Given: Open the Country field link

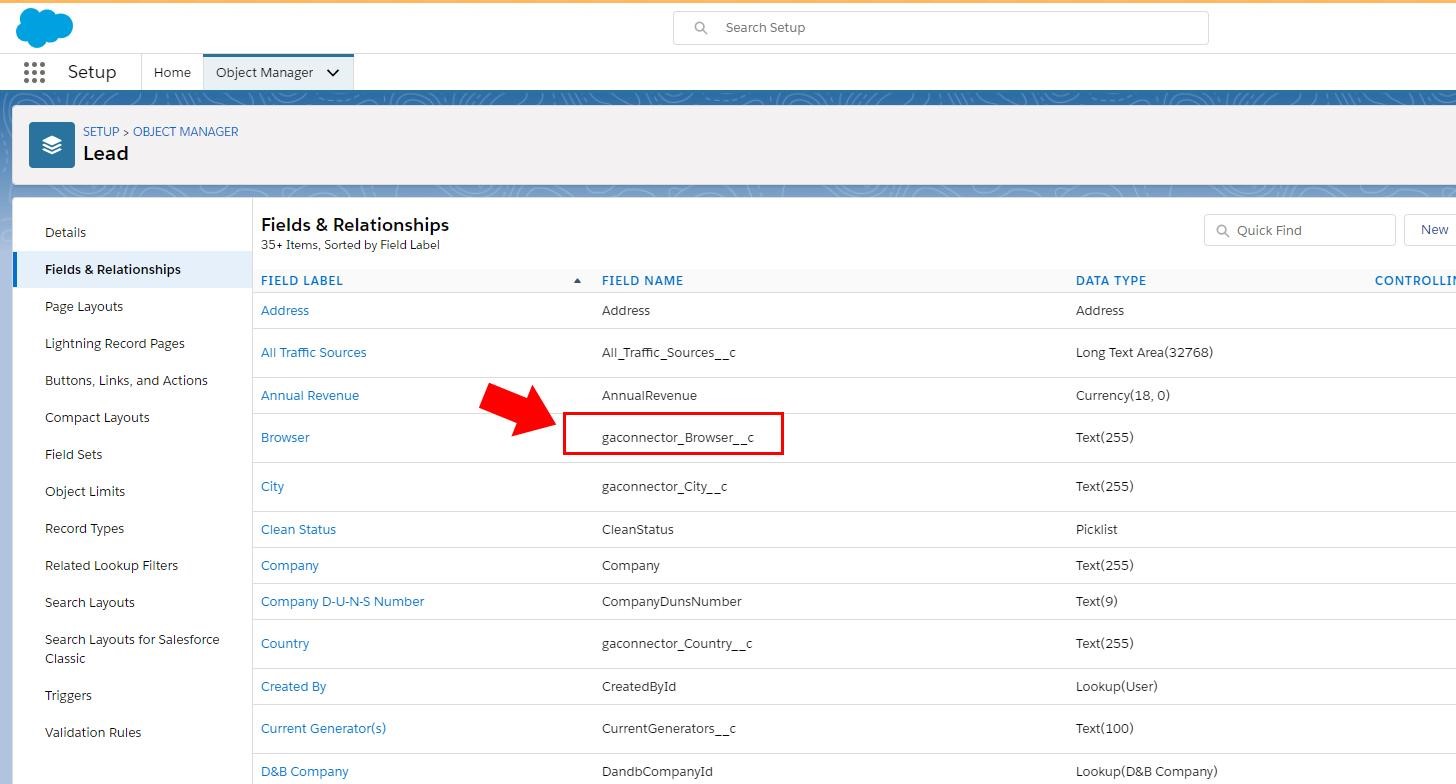Looking at the screenshot, I should (285, 644).
